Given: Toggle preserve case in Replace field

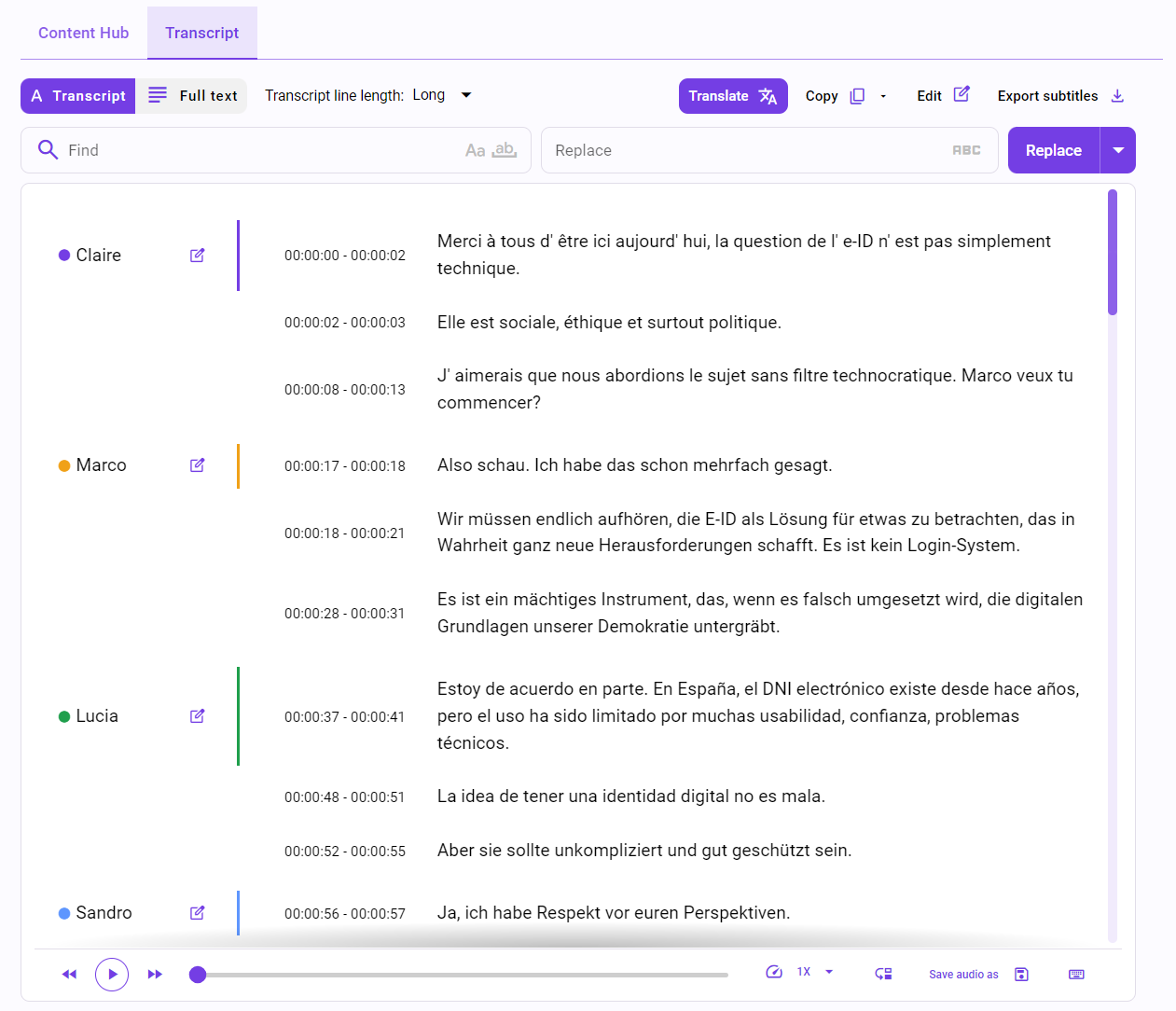Looking at the screenshot, I should tap(966, 149).
